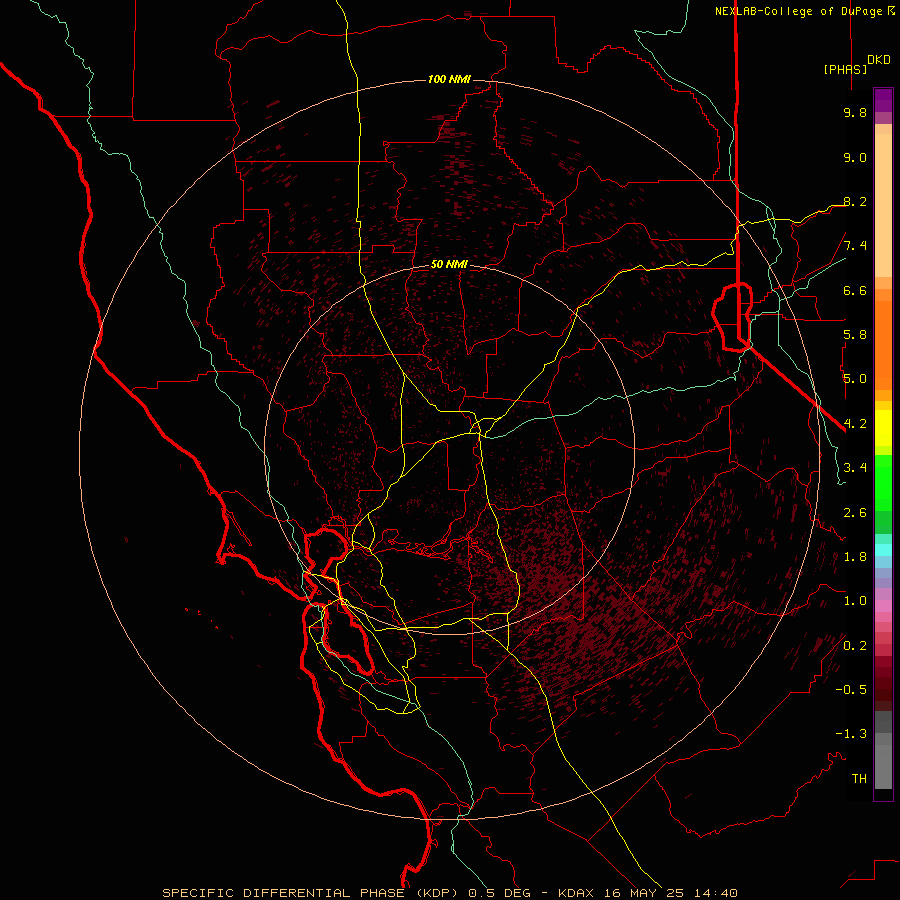Viewport: 900px width, 900px height.
Task: Click the SPECIFIC DIFFERENTIAL PHASE (KDP) title text
Action: [x=312, y=893]
